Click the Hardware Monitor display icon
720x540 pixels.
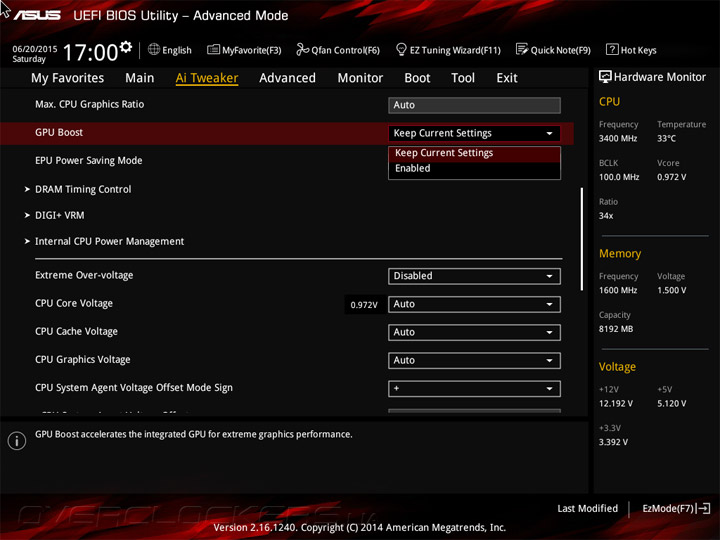605,77
